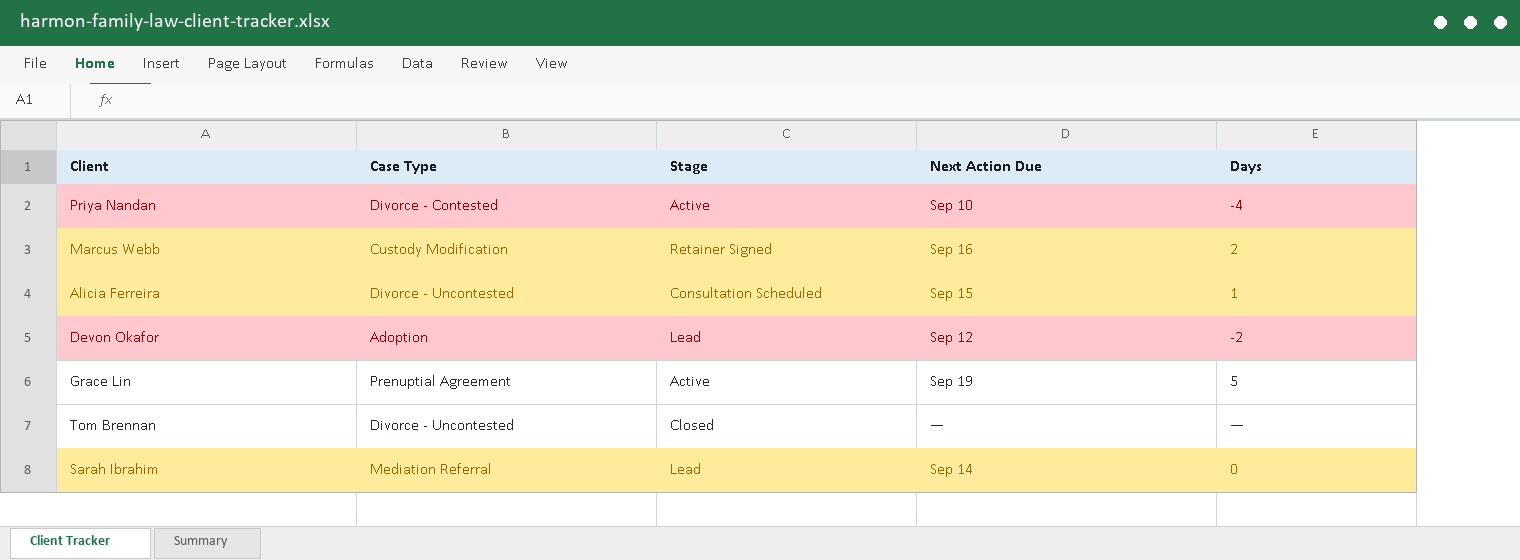Select column C header
This screenshot has height=560, width=1520.
[x=786, y=134]
